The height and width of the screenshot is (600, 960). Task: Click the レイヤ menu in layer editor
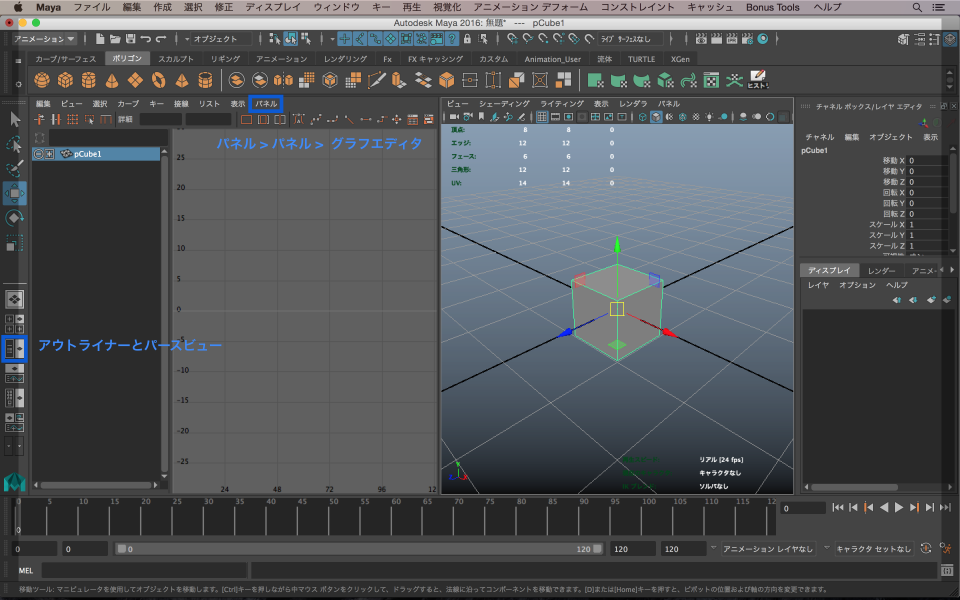(x=818, y=285)
